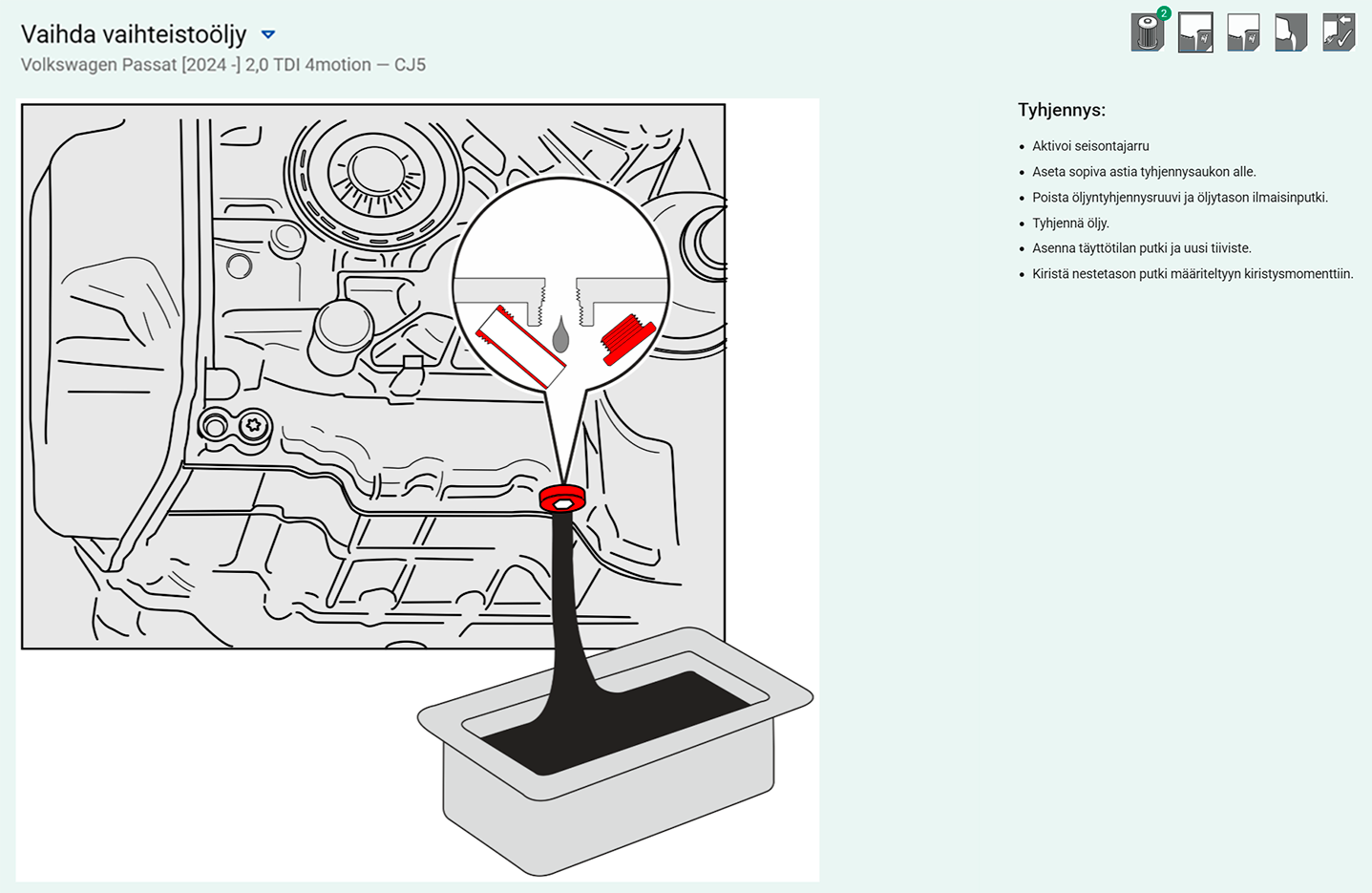Select the Asenna täyttötilan putki instruction
The width and height of the screenshot is (1372, 893).
1142,248
